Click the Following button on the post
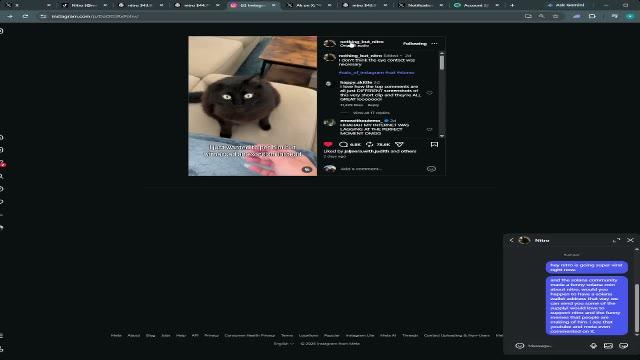This screenshot has width=640, height=360. tap(415, 44)
